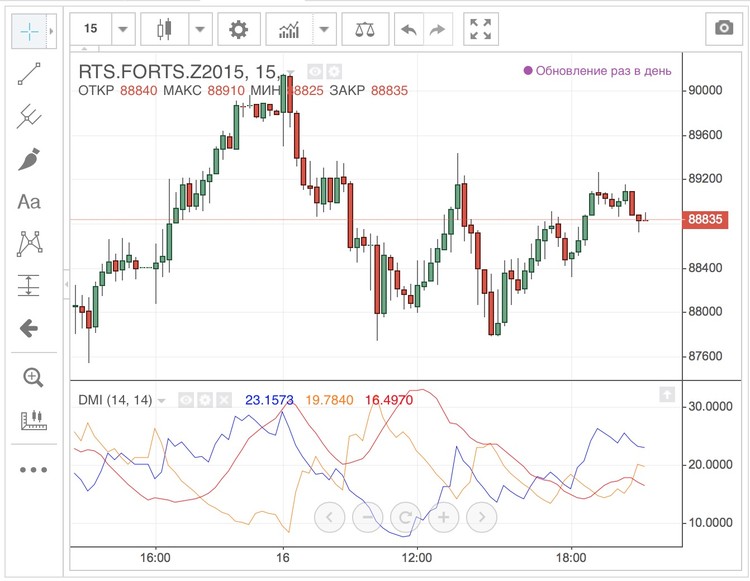Select the pattern drawing tool

29,243
